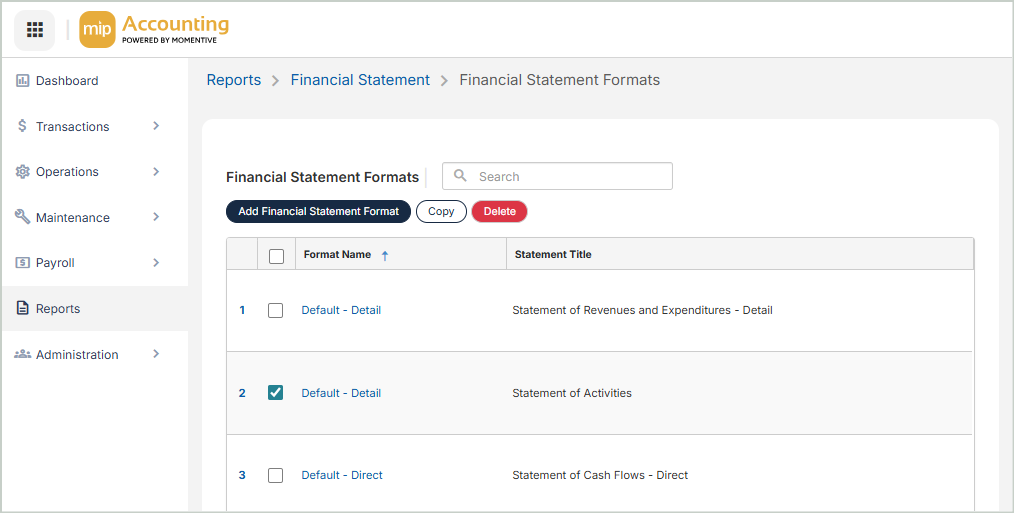Click the Administration people icon
This screenshot has height=513, width=1014.
[x=22, y=355]
